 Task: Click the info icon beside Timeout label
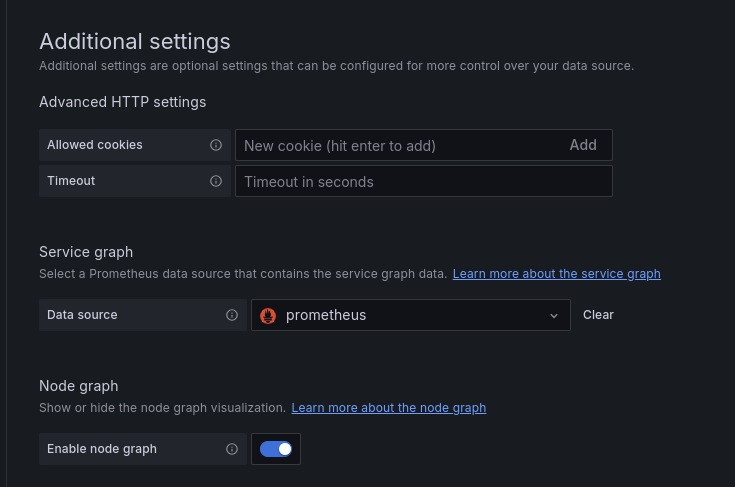coord(216,181)
